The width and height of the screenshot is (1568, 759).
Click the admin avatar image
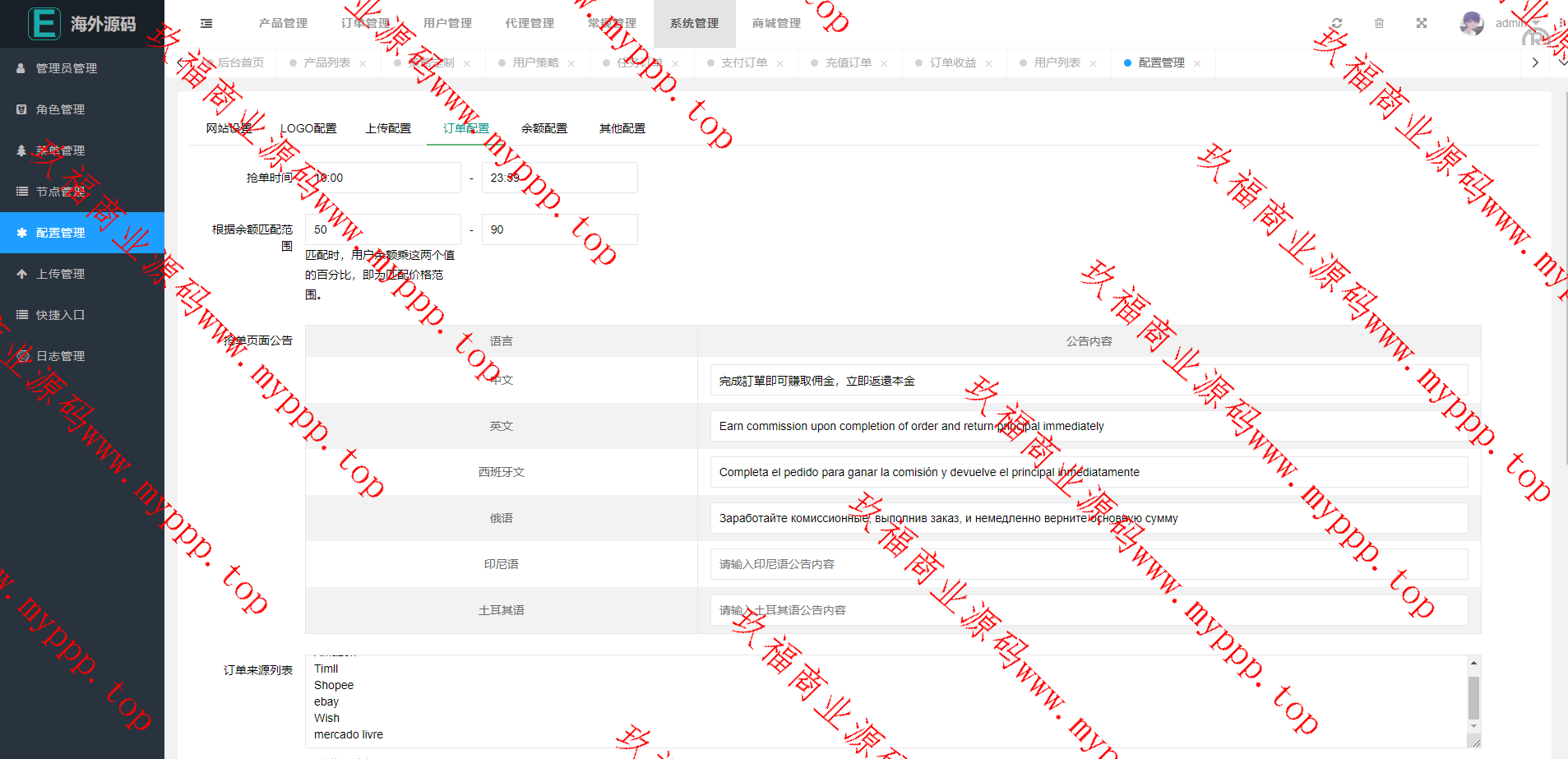[x=1472, y=23]
